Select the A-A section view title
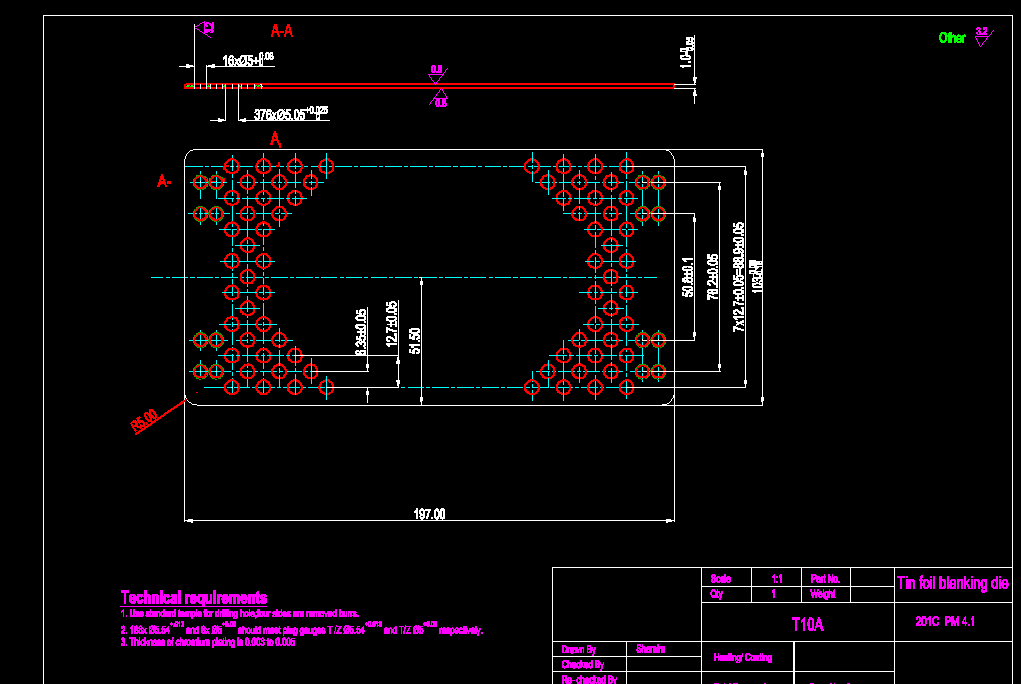This screenshot has width=1021, height=684. tap(282, 31)
